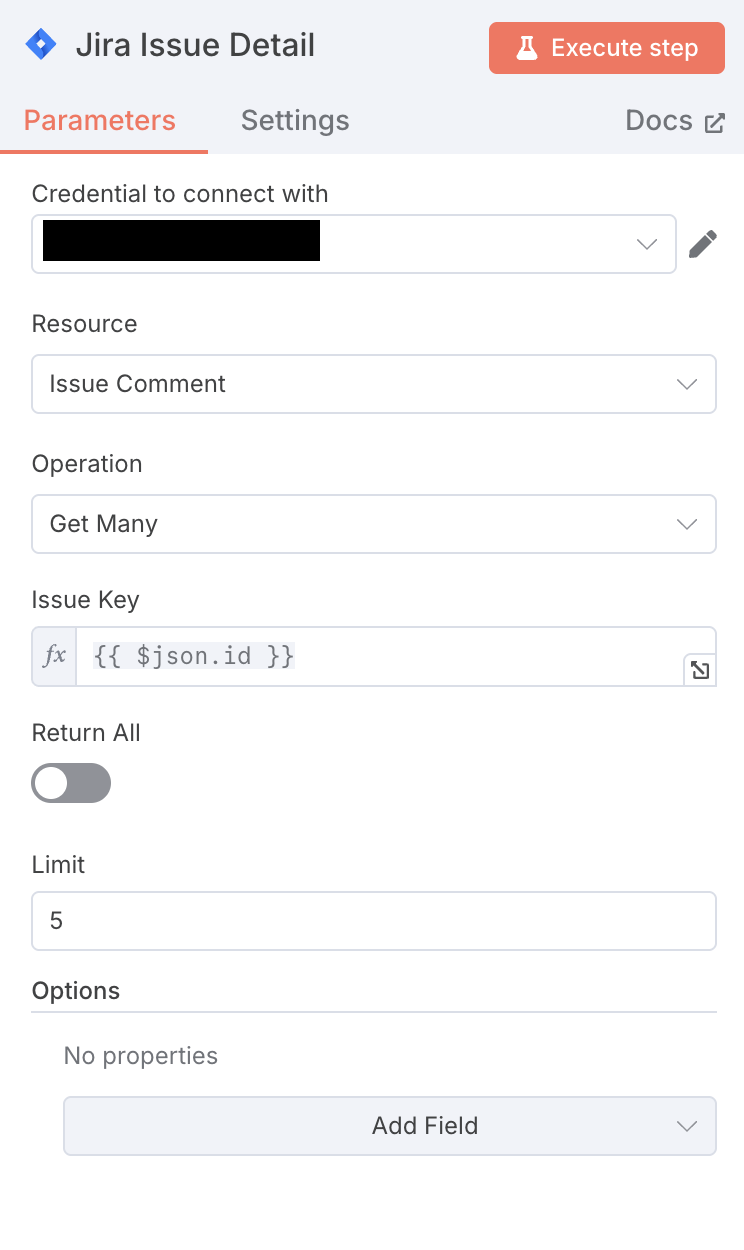The width and height of the screenshot is (744, 1250).
Task: Switch to the Settings tab
Action: [x=295, y=121]
